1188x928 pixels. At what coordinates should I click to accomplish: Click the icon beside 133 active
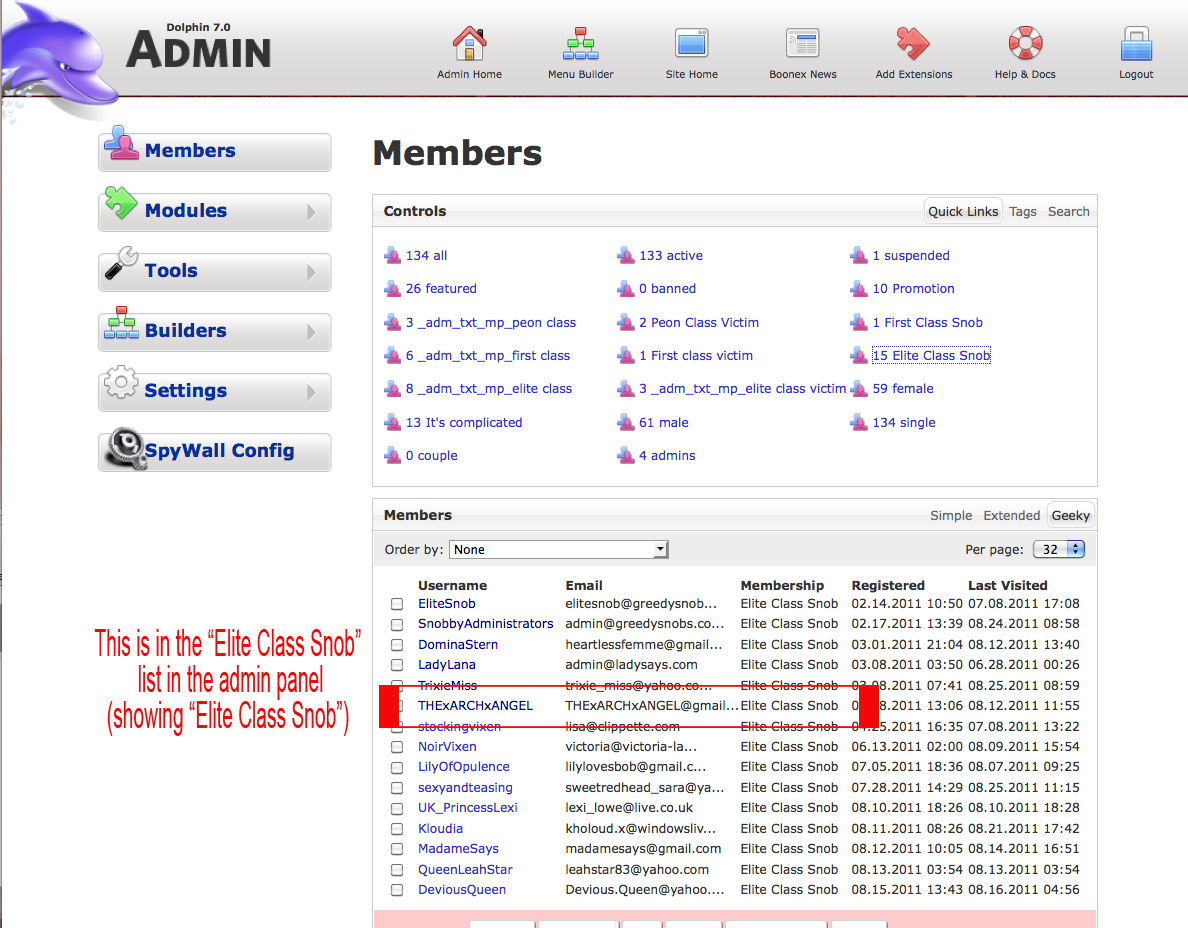pyautogui.click(x=626, y=255)
